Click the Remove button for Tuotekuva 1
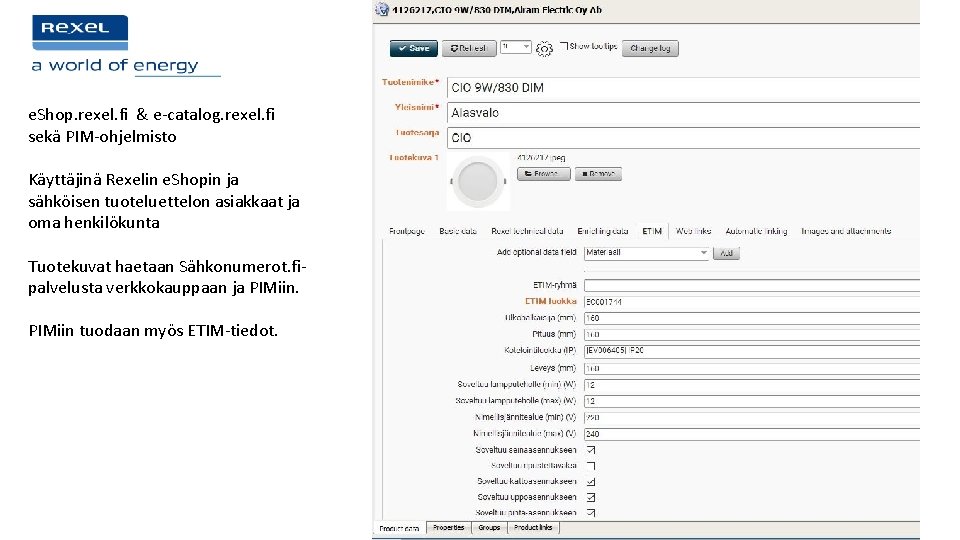Screen dimensions: 960x540 pos(598,174)
